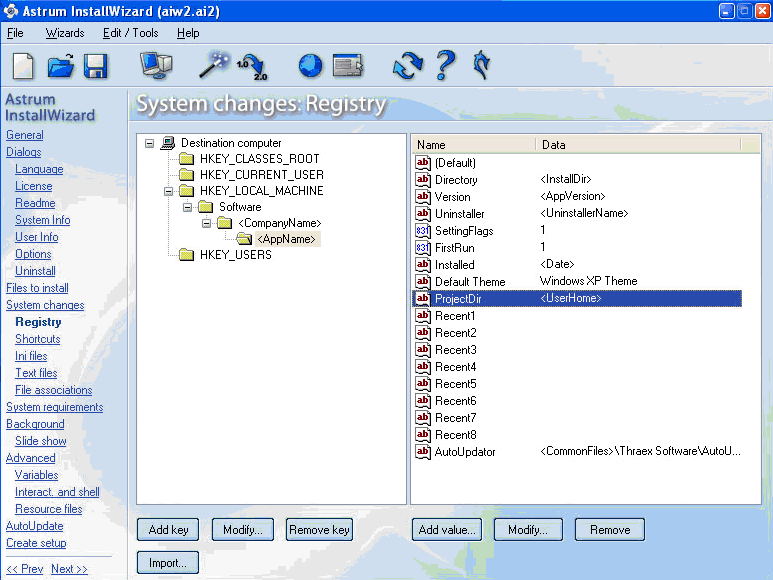This screenshot has height=580, width=773.
Task: Open the Shortcuts sidebar link
Action: [x=37, y=339]
